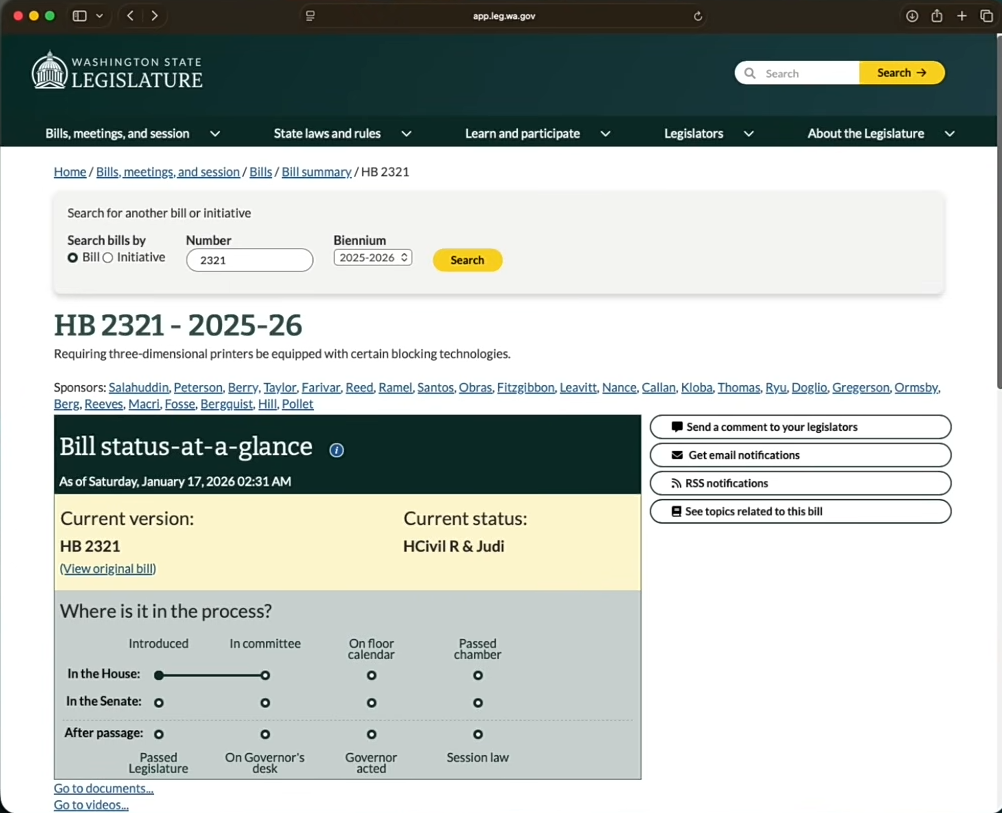Click the yellow Search button in the header
The height and width of the screenshot is (813, 1003).
point(901,73)
